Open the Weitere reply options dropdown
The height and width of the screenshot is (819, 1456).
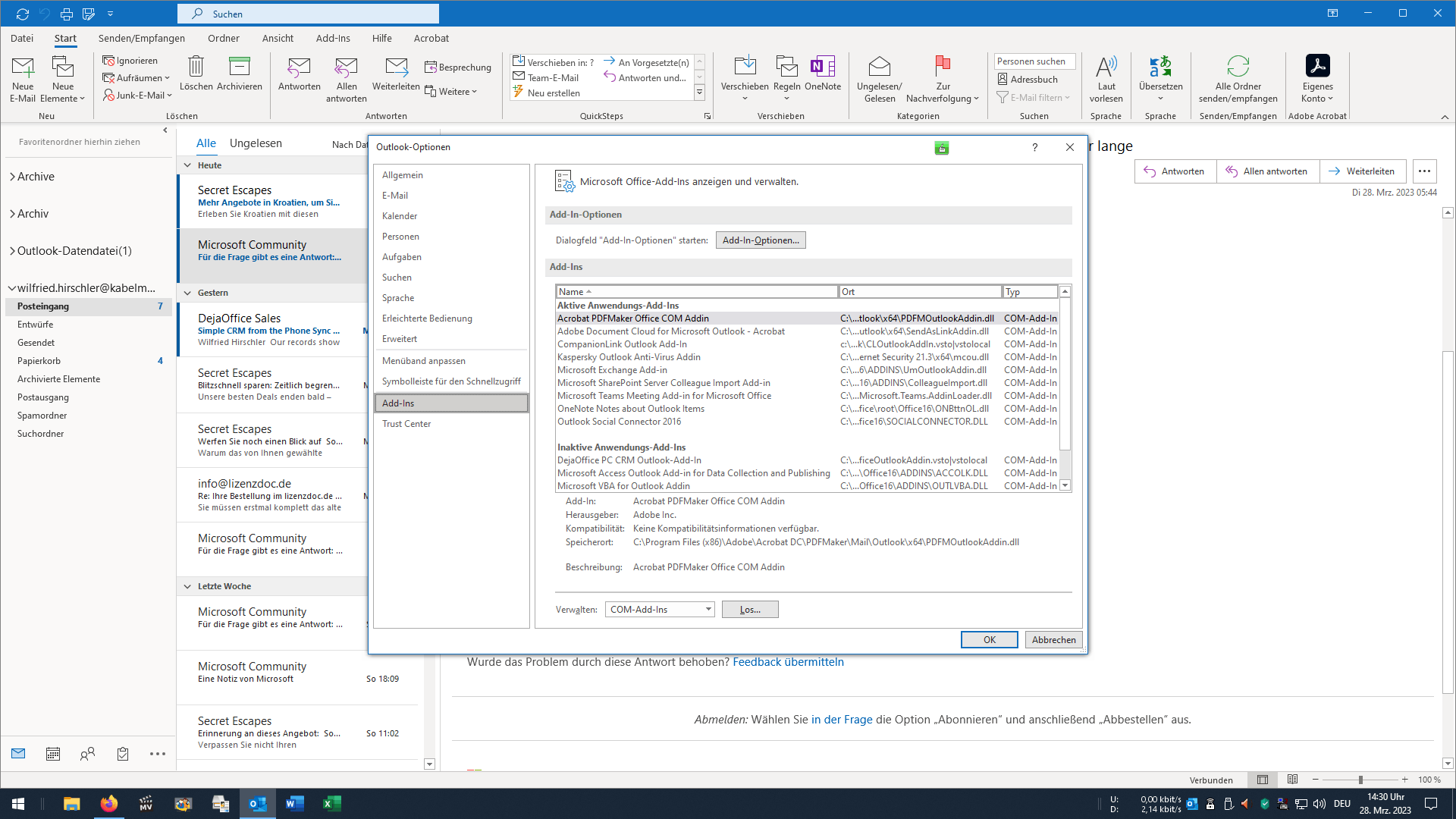click(451, 92)
